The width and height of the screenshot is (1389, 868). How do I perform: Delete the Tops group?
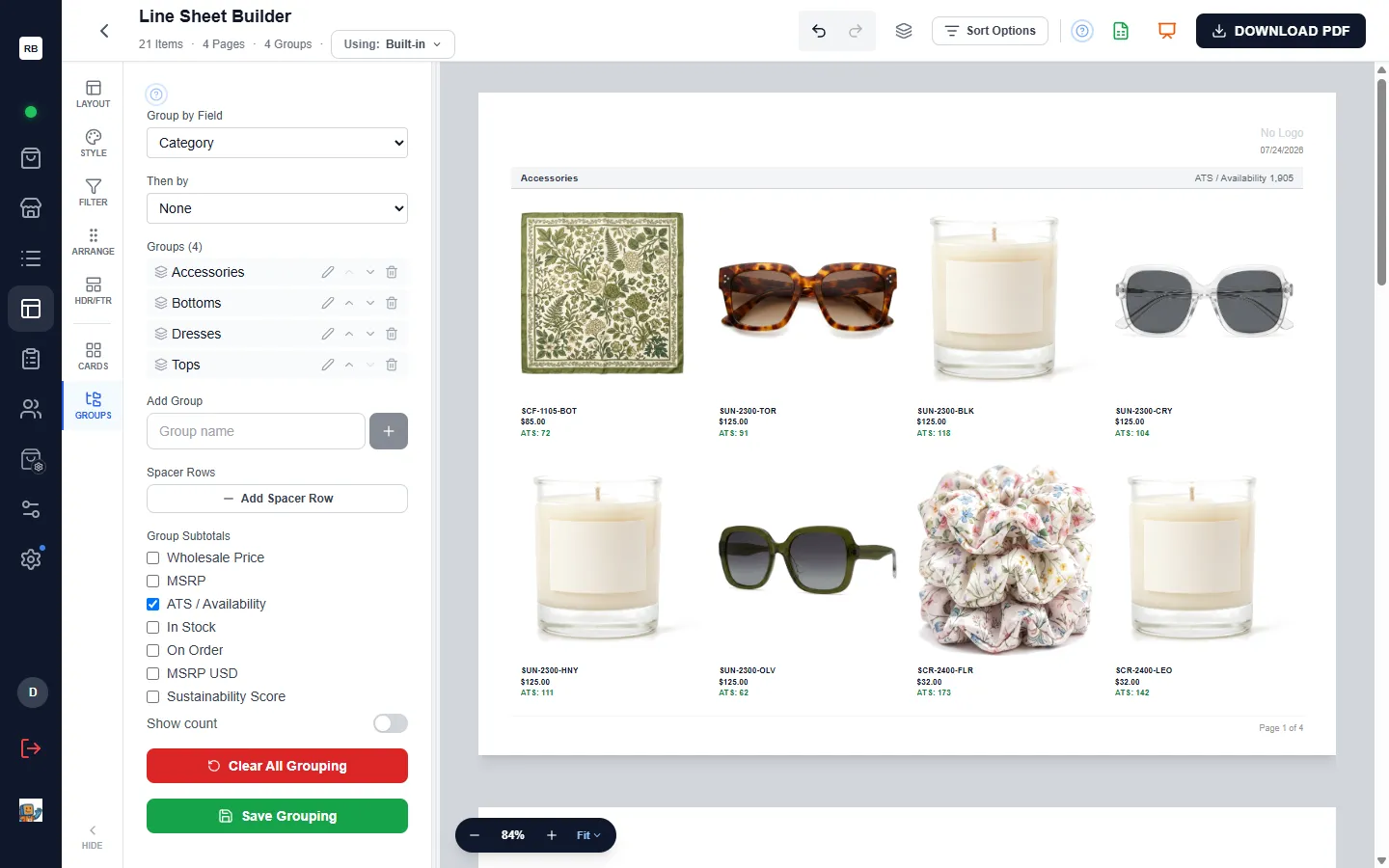pyautogui.click(x=392, y=365)
